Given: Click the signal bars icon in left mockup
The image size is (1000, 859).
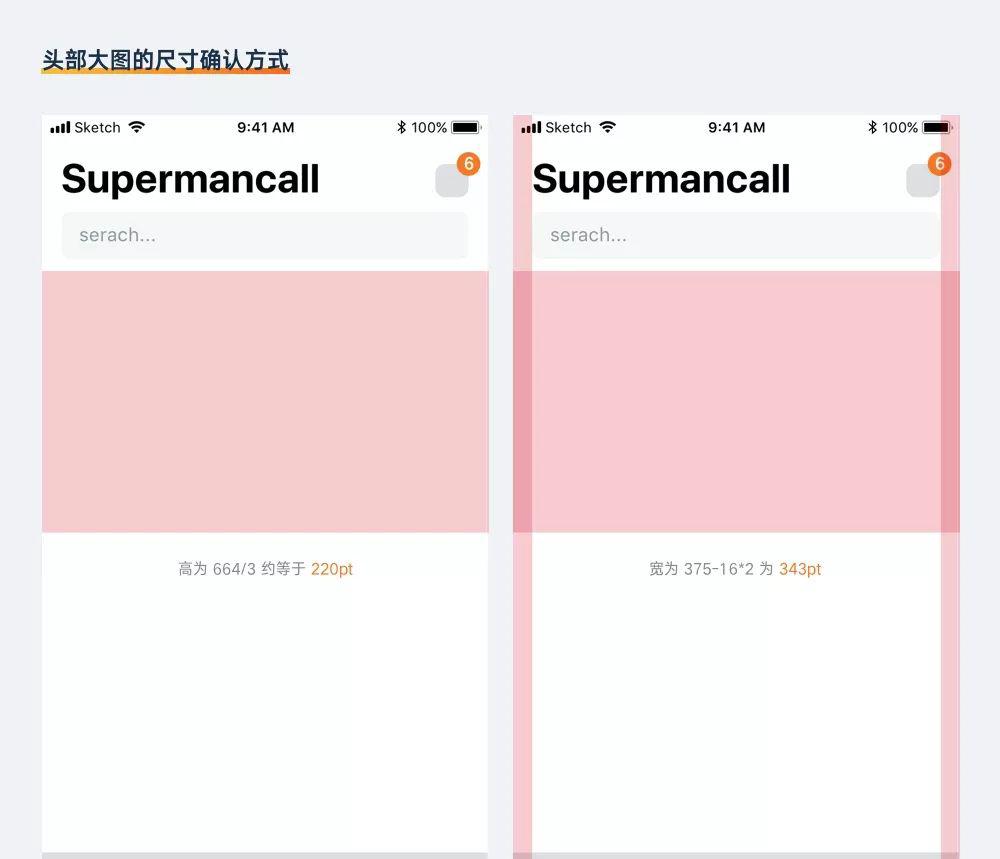Looking at the screenshot, I should [x=61, y=128].
